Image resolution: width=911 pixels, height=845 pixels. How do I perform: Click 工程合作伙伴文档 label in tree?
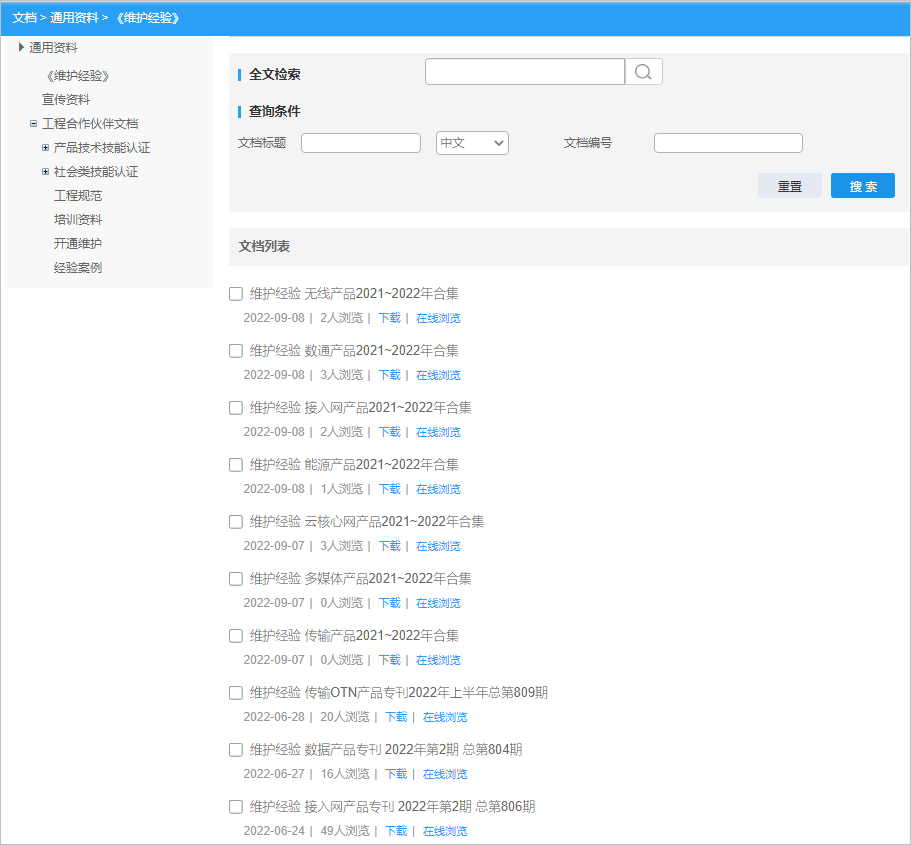(90, 123)
